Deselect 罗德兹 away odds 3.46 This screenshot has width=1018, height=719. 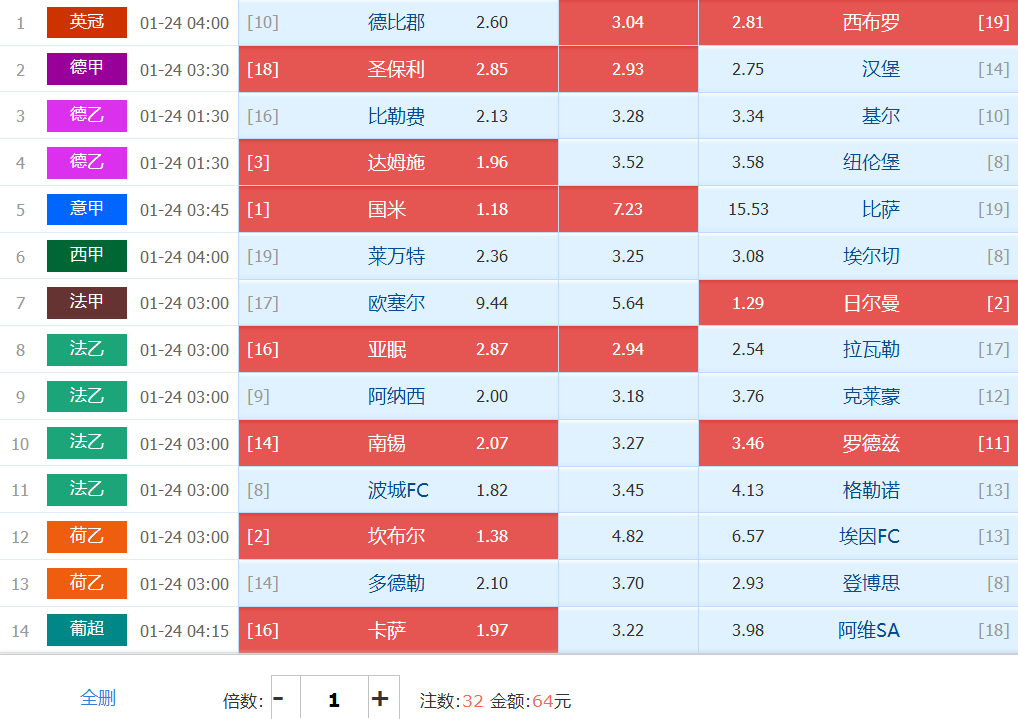[x=858, y=443]
